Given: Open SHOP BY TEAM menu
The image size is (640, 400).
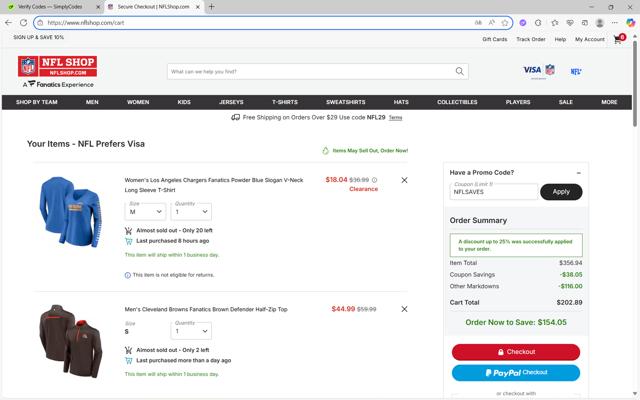Looking at the screenshot, I should [x=37, y=102].
